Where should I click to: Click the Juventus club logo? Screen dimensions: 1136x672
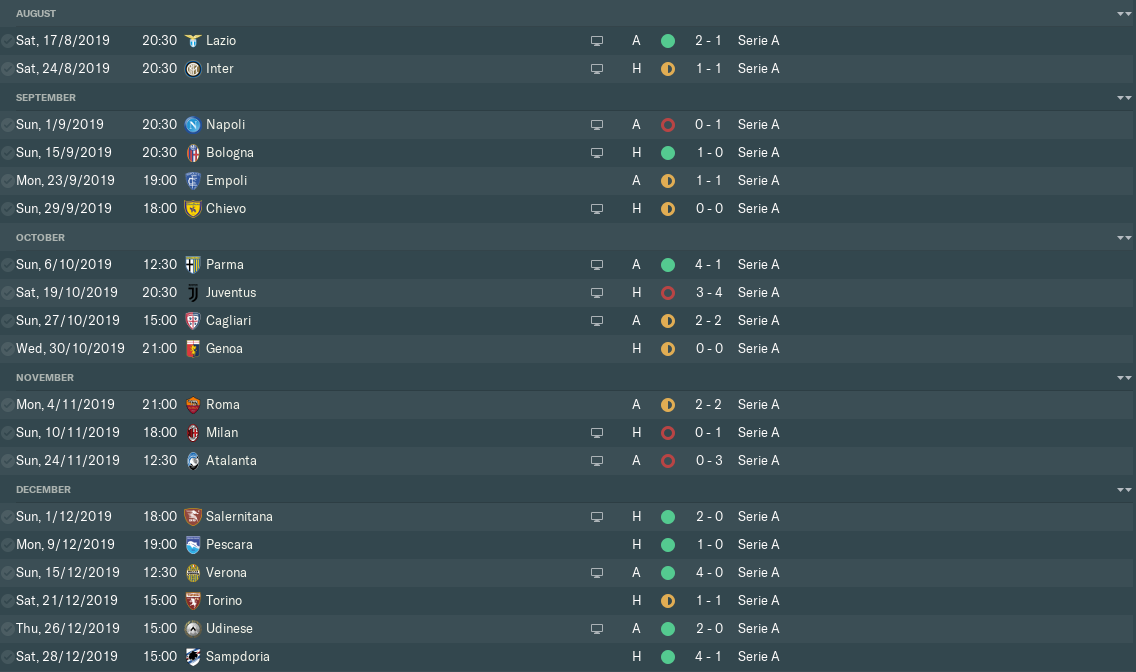coord(193,293)
